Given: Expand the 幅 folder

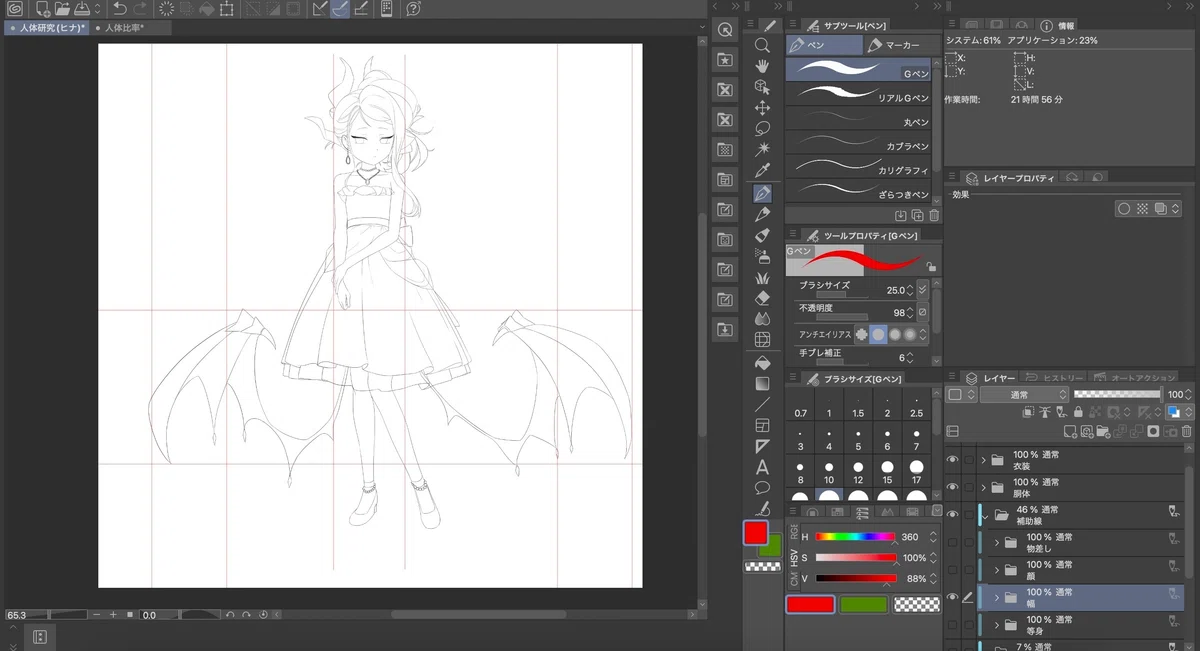Looking at the screenshot, I should point(996,597).
